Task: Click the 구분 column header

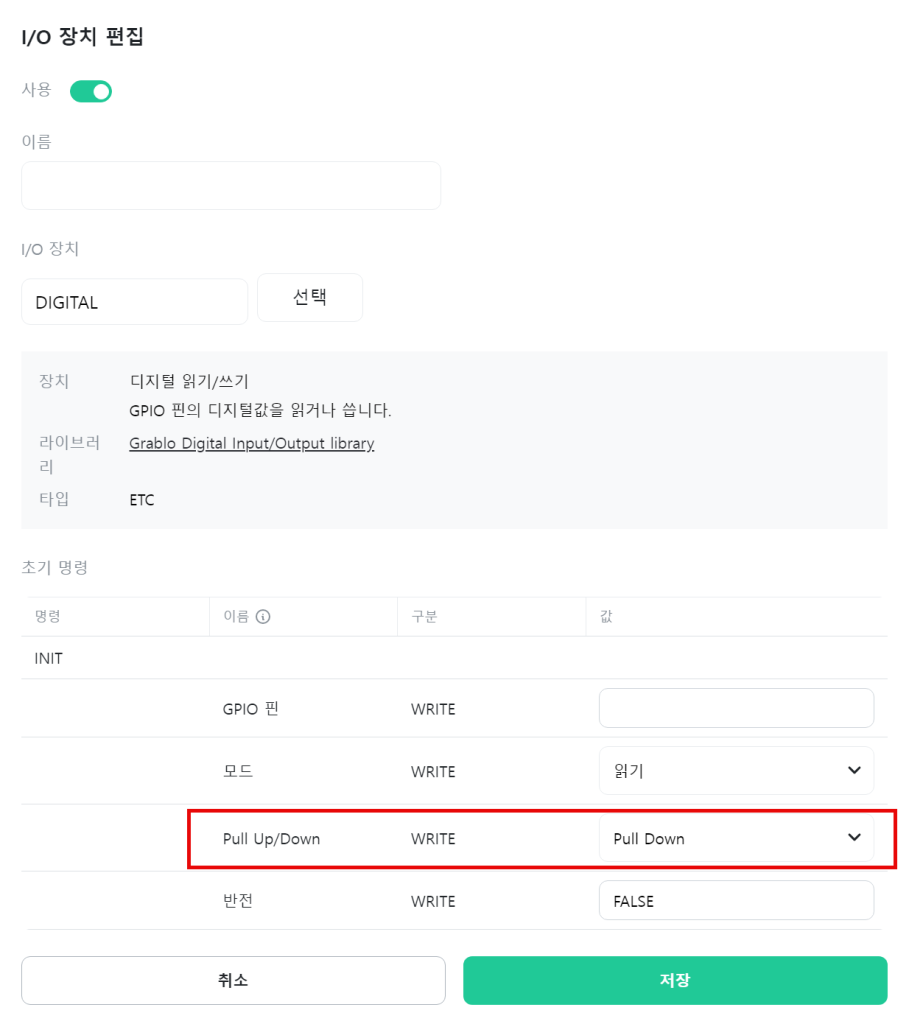Action: pyautogui.click(x=424, y=616)
